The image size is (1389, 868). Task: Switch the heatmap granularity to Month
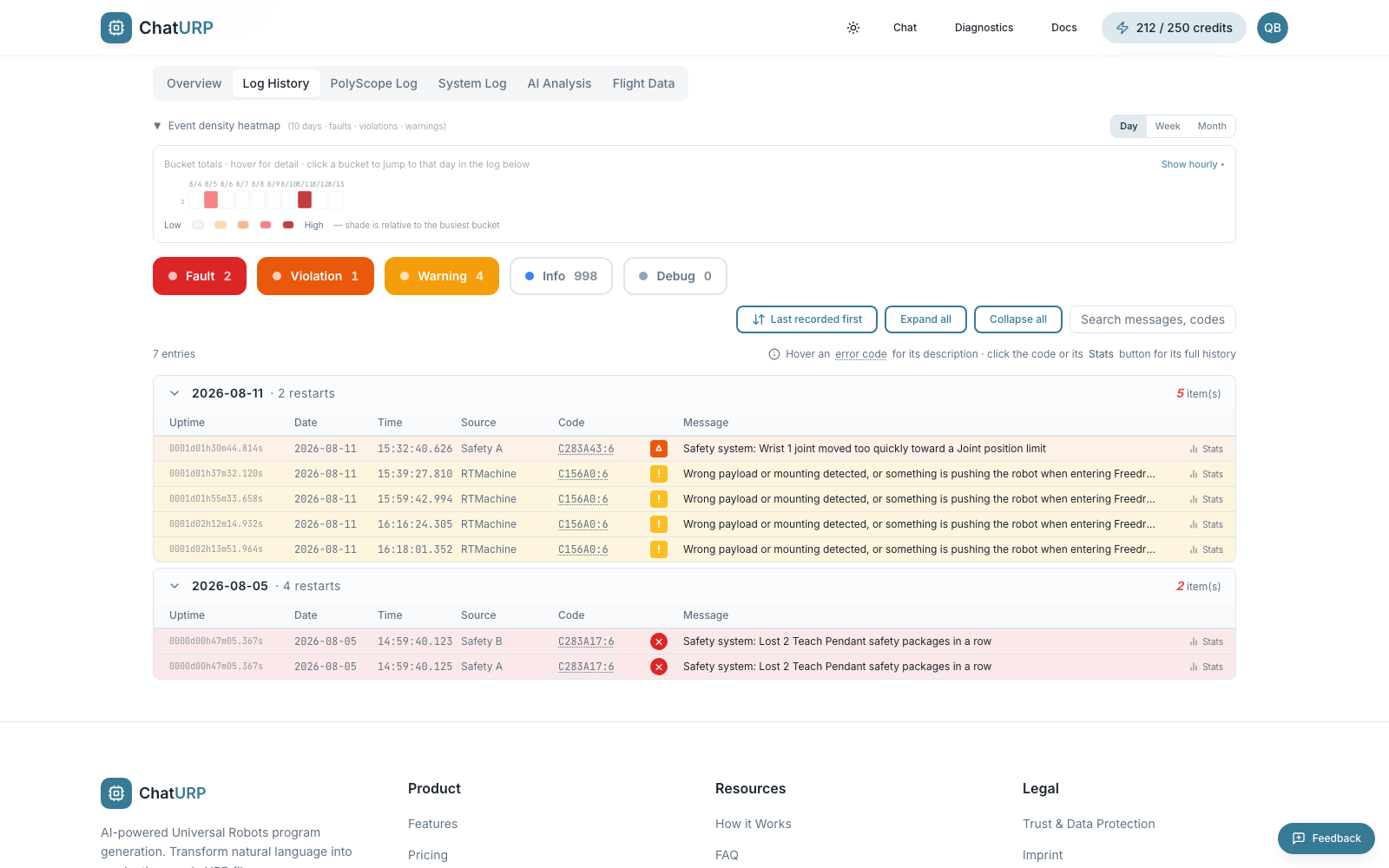click(1212, 126)
